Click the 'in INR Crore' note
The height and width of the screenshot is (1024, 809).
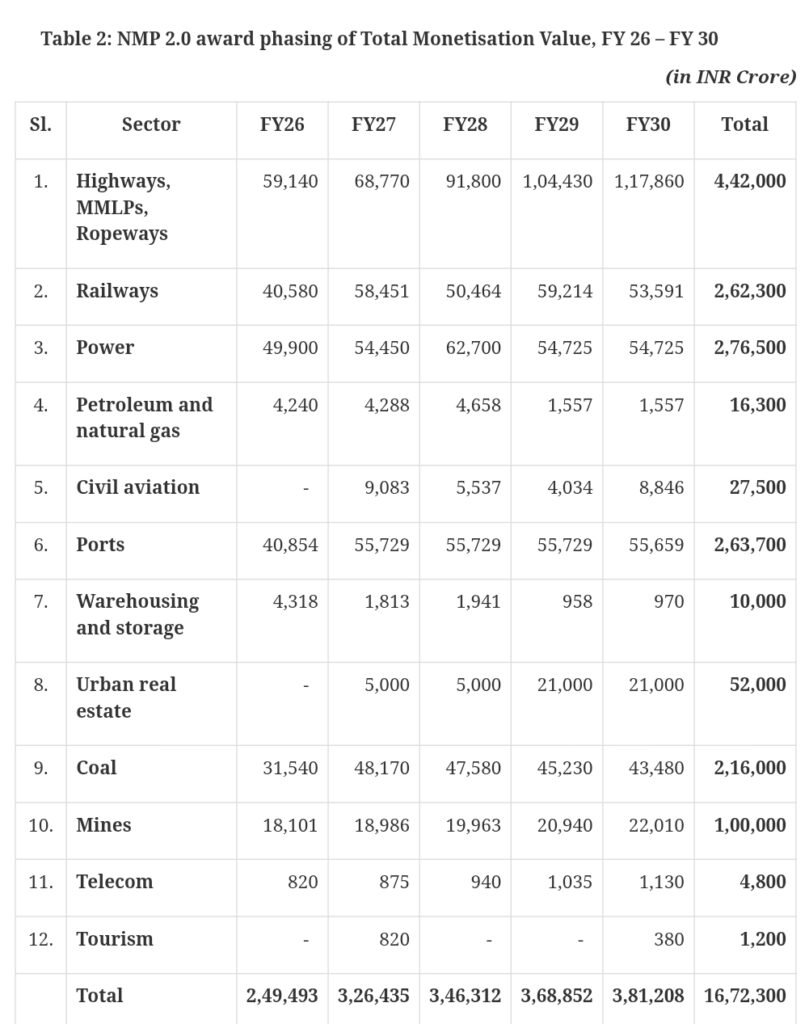[x=731, y=77]
